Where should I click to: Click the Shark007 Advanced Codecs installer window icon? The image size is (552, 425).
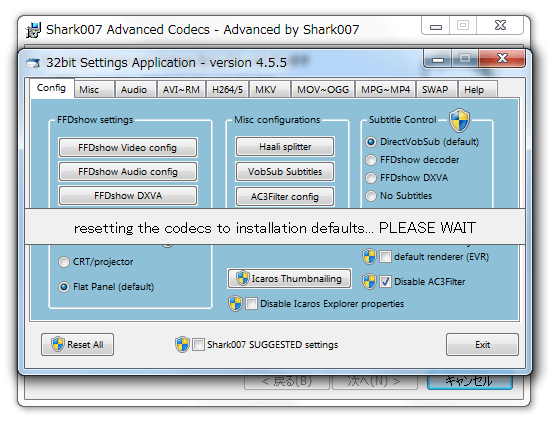[x=34, y=30]
